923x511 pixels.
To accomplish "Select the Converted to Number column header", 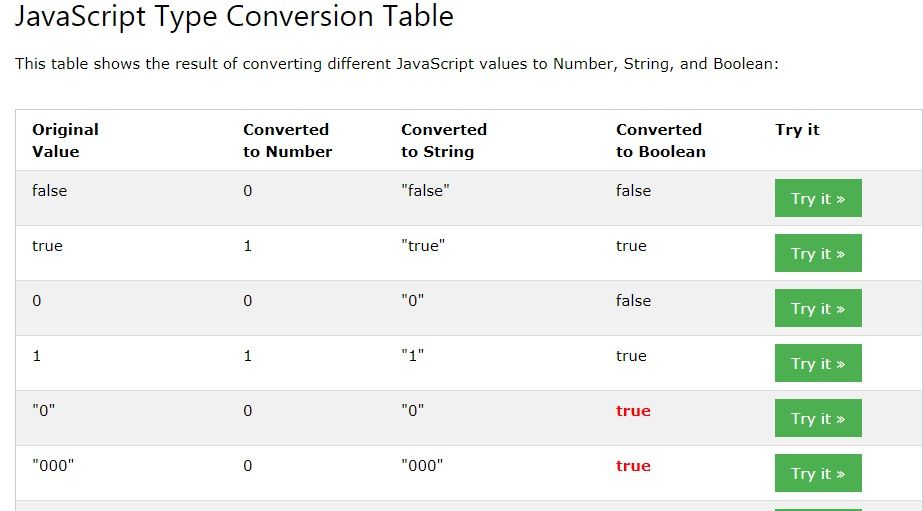I will coord(287,140).
